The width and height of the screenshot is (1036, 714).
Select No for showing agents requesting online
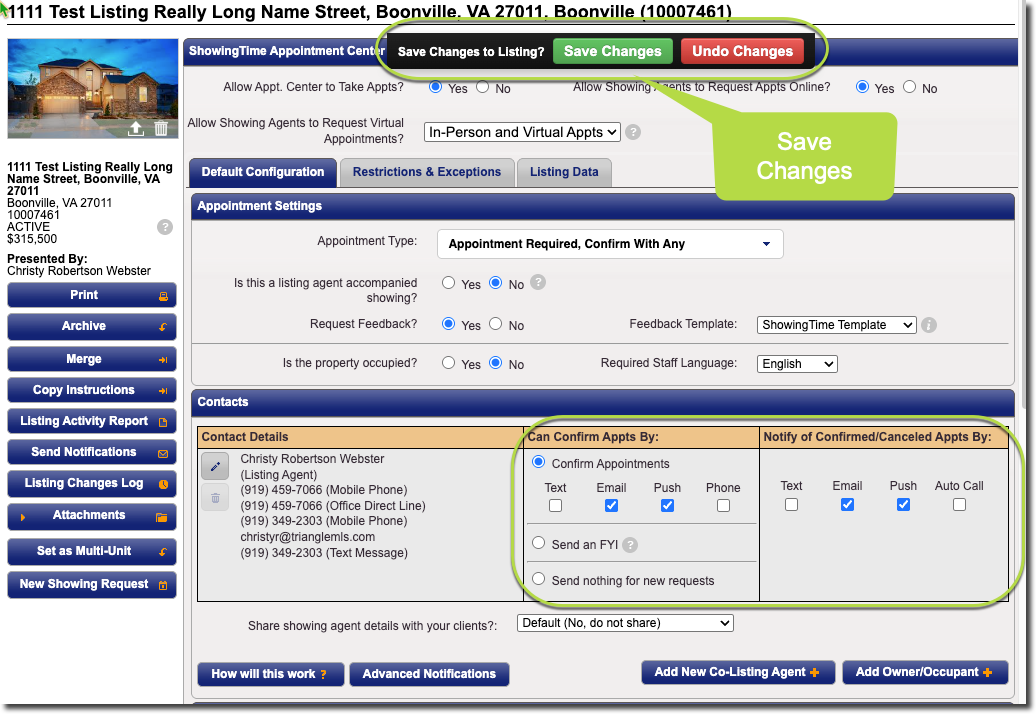click(x=910, y=87)
